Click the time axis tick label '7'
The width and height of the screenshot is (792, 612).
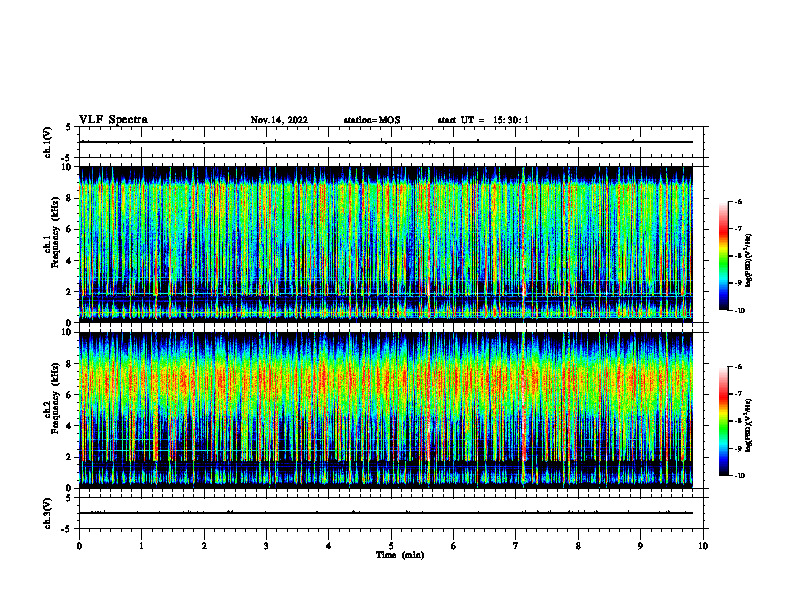click(516, 546)
